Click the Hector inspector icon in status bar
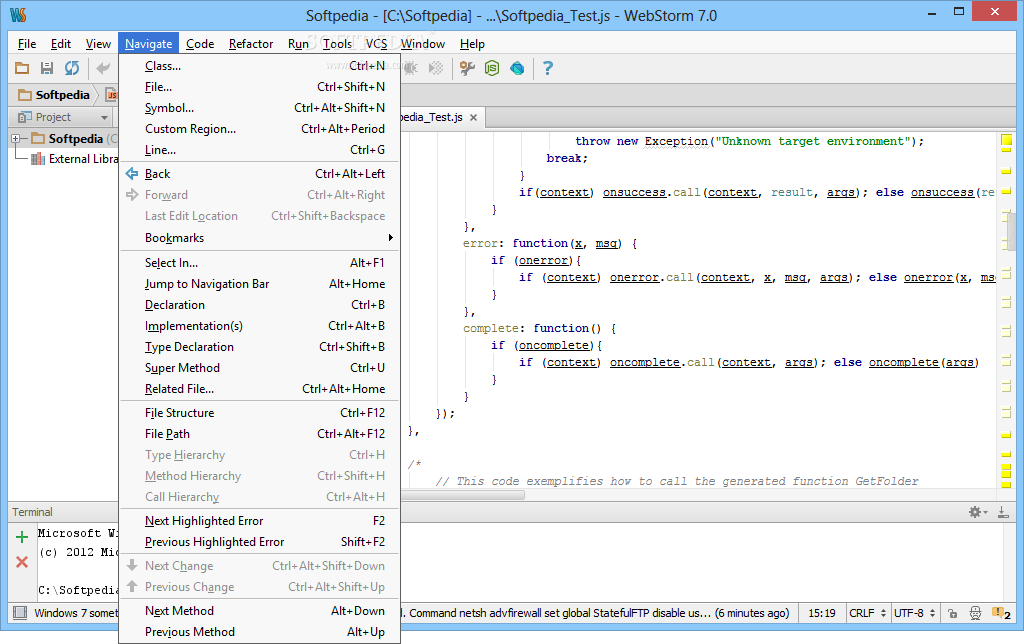The height and width of the screenshot is (644, 1024). pyautogui.click(x=975, y=613)
